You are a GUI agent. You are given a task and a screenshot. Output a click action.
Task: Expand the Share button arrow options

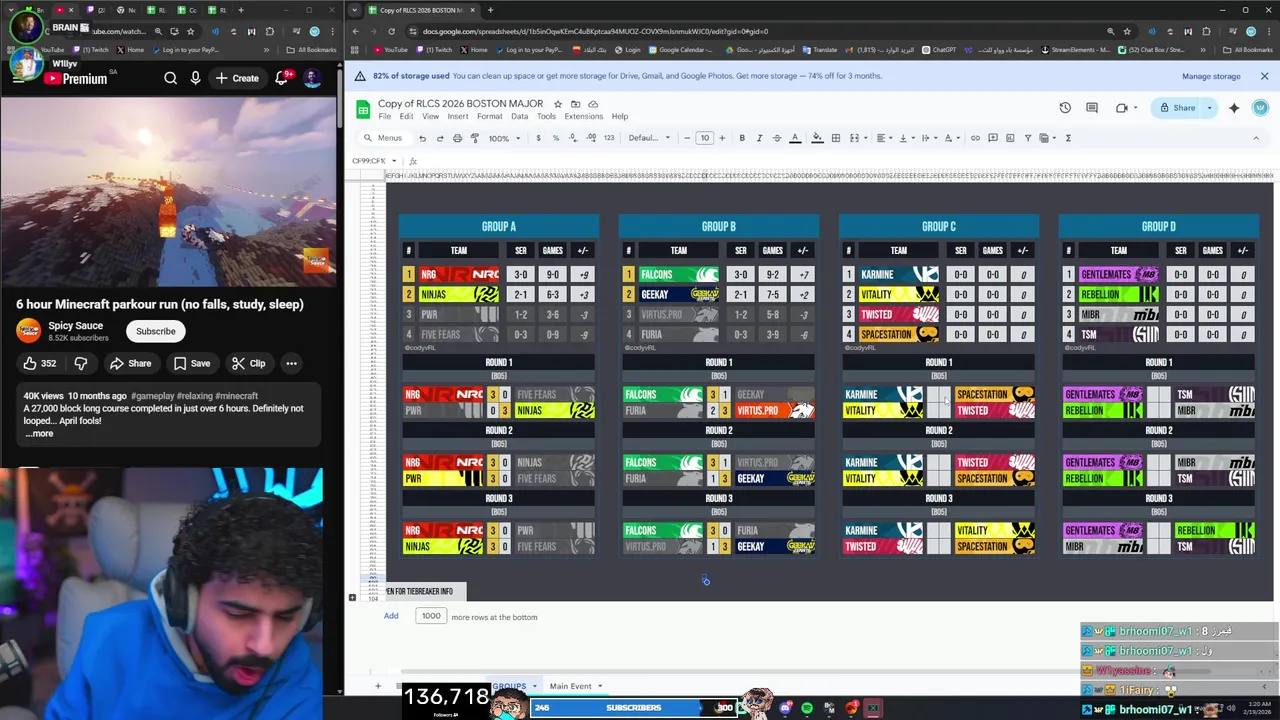1209,108
